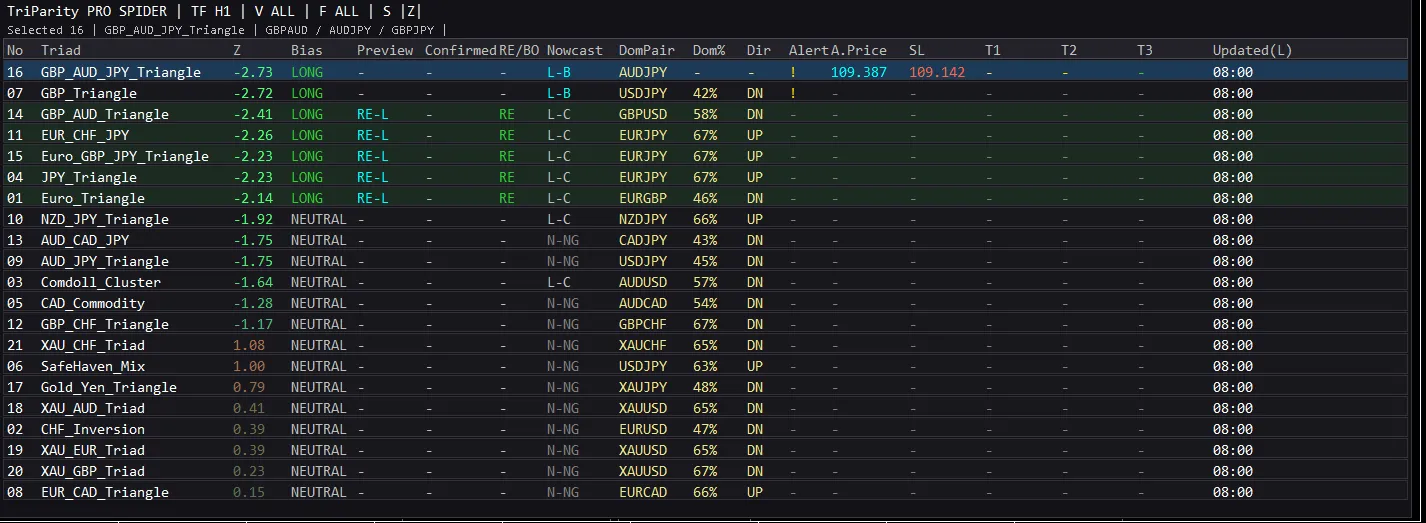Select the GBP_Triangle row
Screen dimensions: 1426x523
(x=704, y=93)
